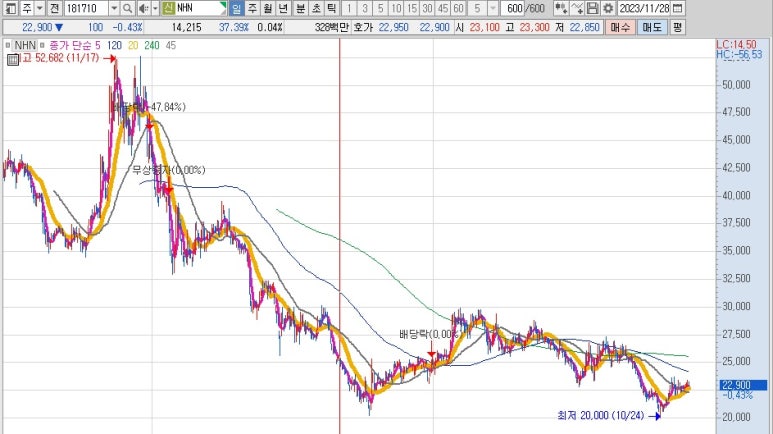Click the date field 2023/11/28
This screenshot has width=773, height=434.
644,8
